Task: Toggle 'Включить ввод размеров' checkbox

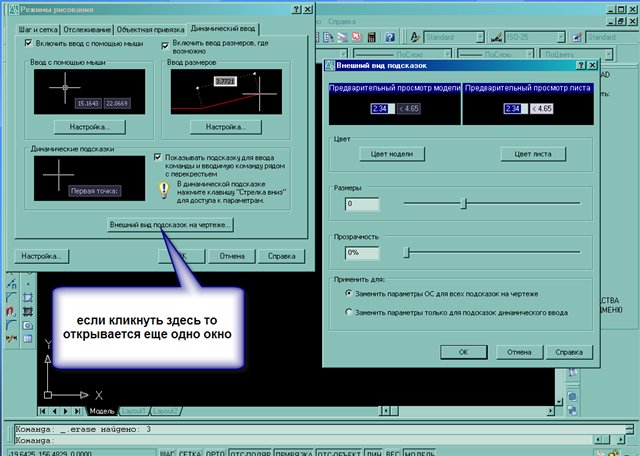Action: point(164,45)
